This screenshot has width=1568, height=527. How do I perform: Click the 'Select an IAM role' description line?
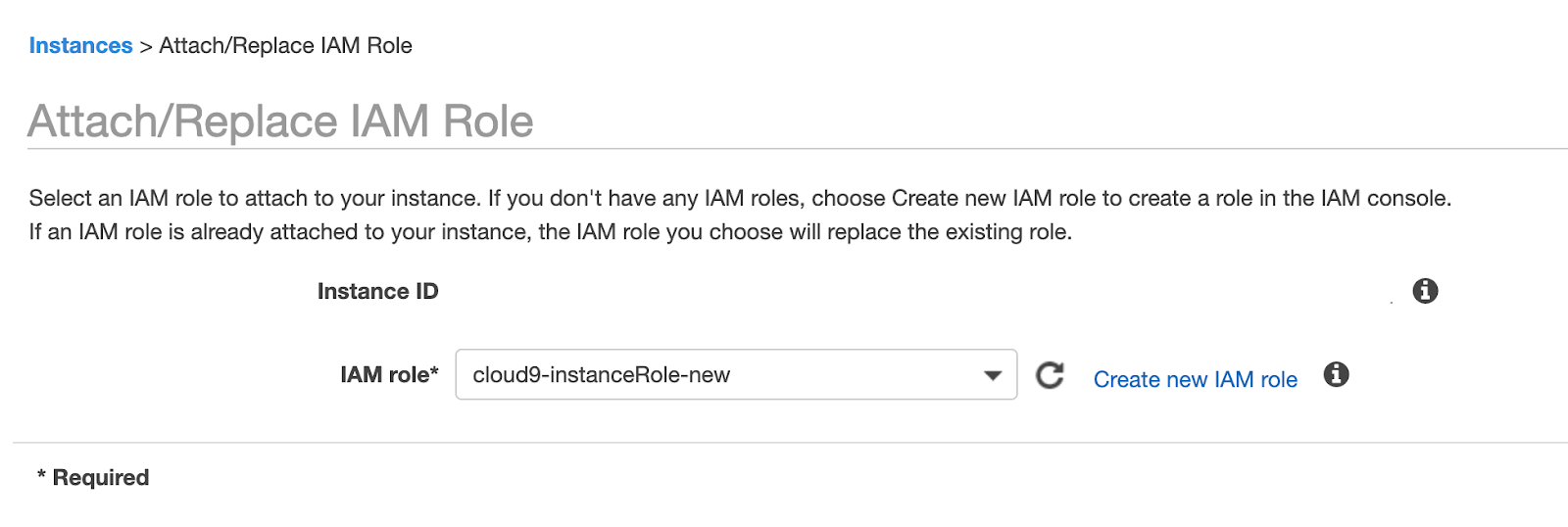(740, 198)
